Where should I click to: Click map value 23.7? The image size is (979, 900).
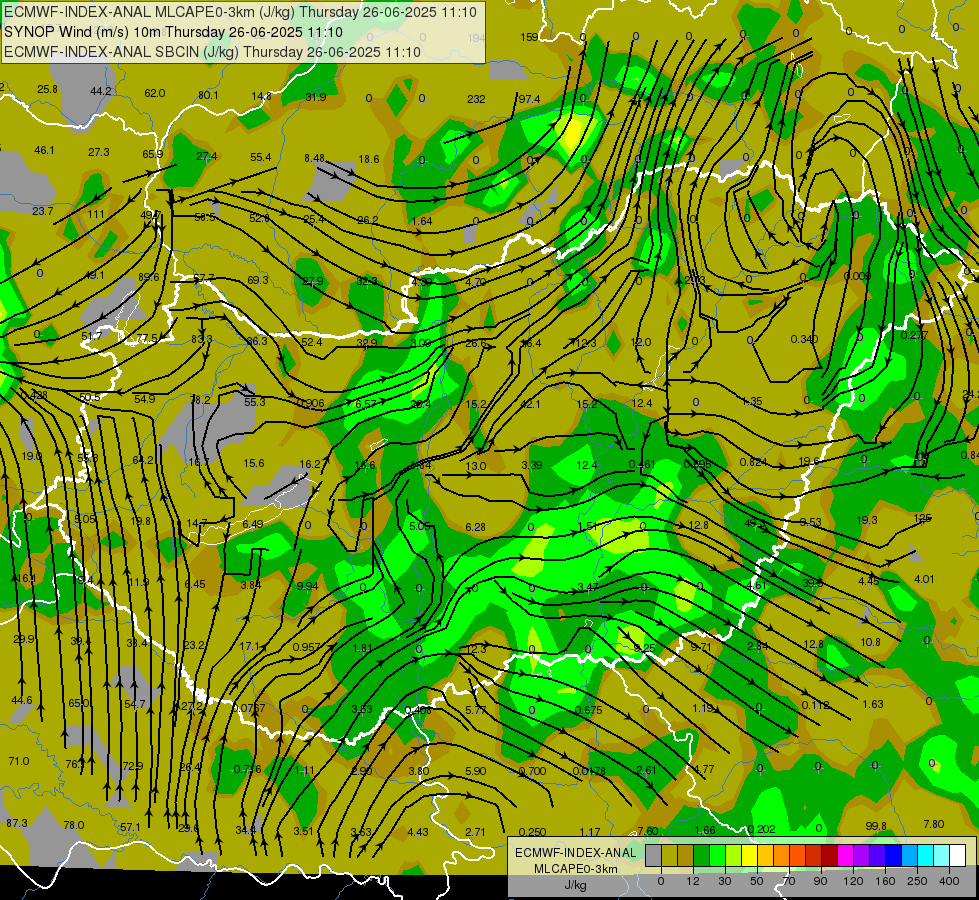point(42,211)
